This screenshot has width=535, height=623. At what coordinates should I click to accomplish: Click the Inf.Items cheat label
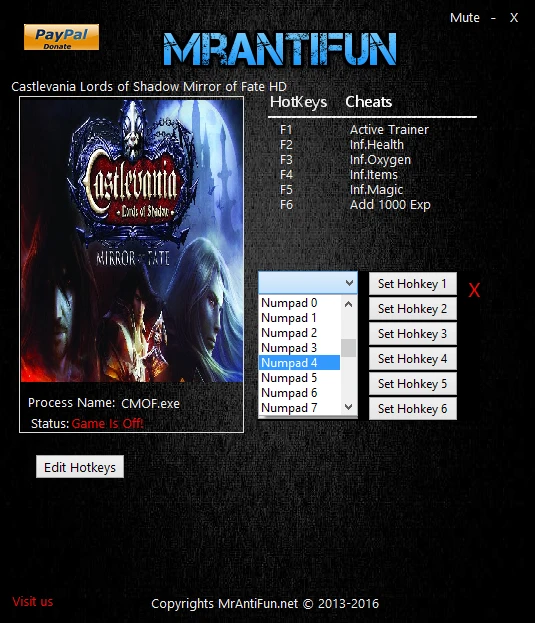[x=373, y=175]
